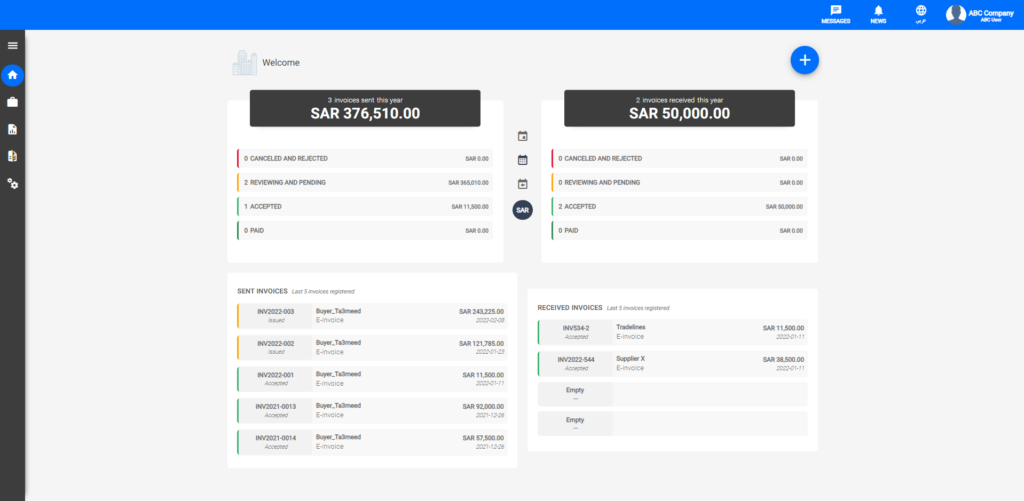Open sent Reviewing and Pending SAR 365,010.00 row
This screenshot has height=501, width=1024.
pyautogui.click(x=365, y=183)
